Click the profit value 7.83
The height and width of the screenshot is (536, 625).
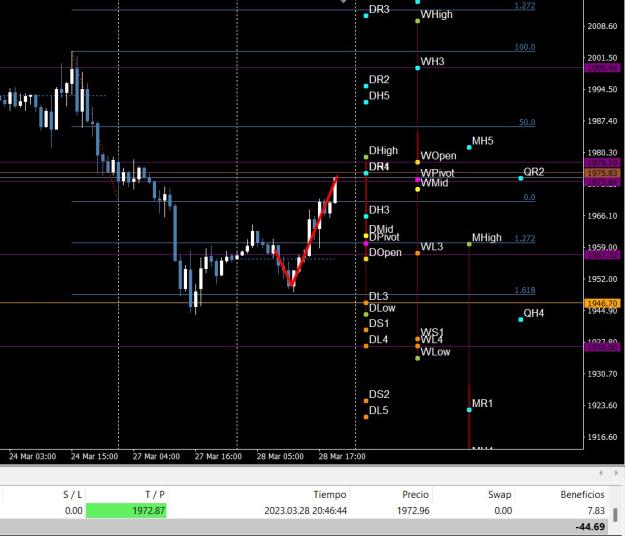click(596, 510)
